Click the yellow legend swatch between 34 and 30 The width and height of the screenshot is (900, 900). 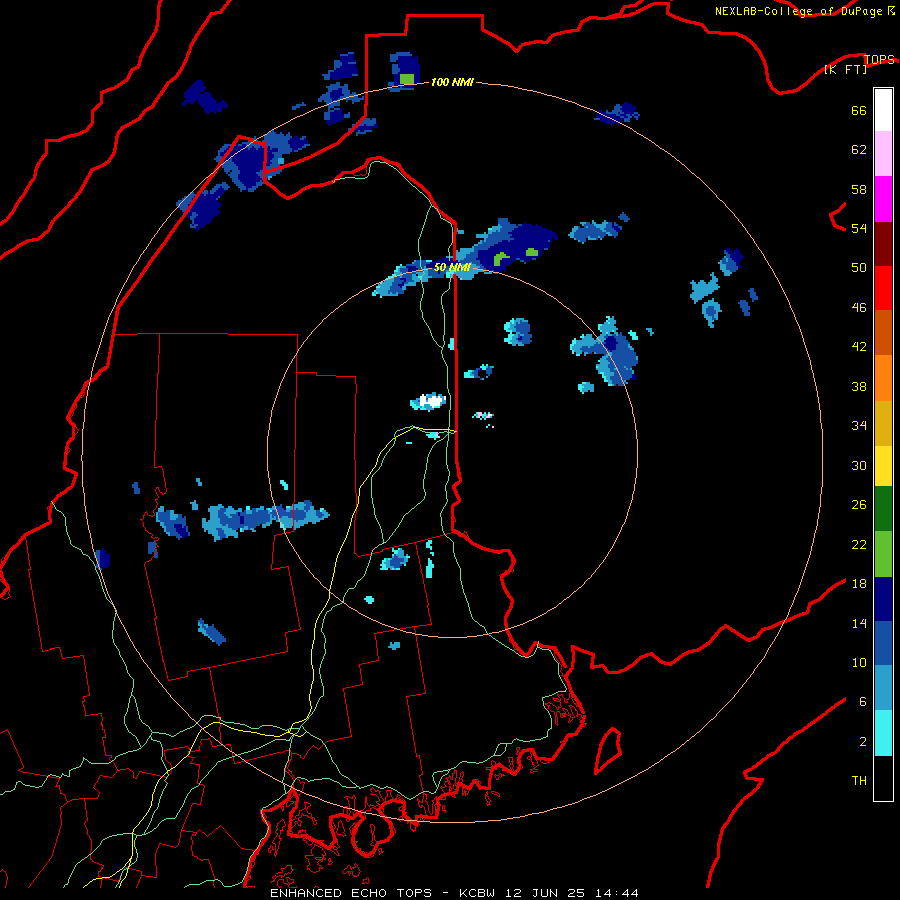click(883, 465)
